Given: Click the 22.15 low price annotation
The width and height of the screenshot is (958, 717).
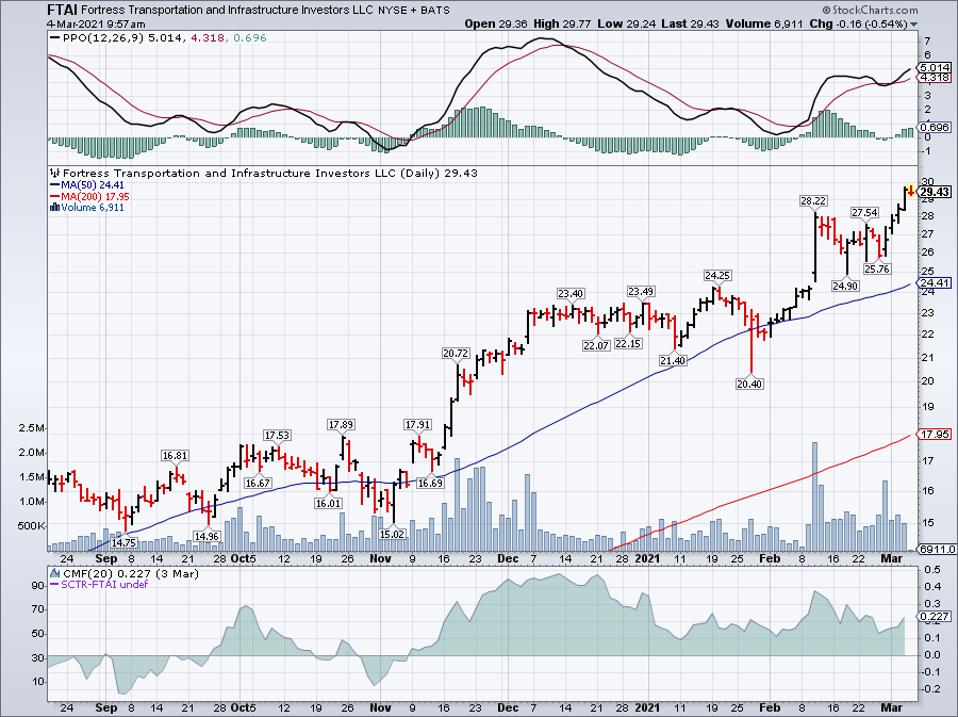Looking at the screenshot, I should [x=628, y=343].
